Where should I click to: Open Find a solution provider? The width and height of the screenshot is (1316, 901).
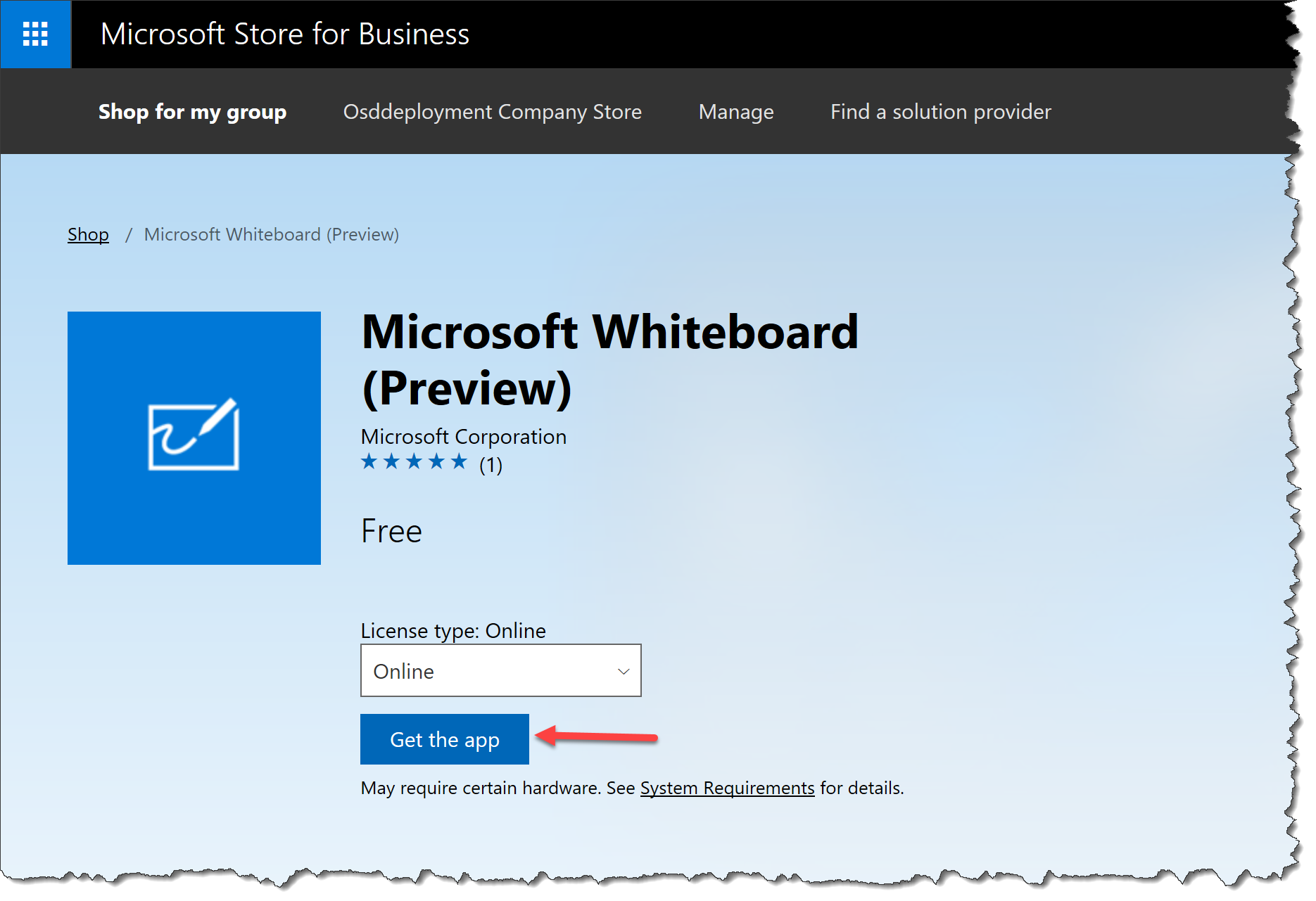[x=940, y=111]
